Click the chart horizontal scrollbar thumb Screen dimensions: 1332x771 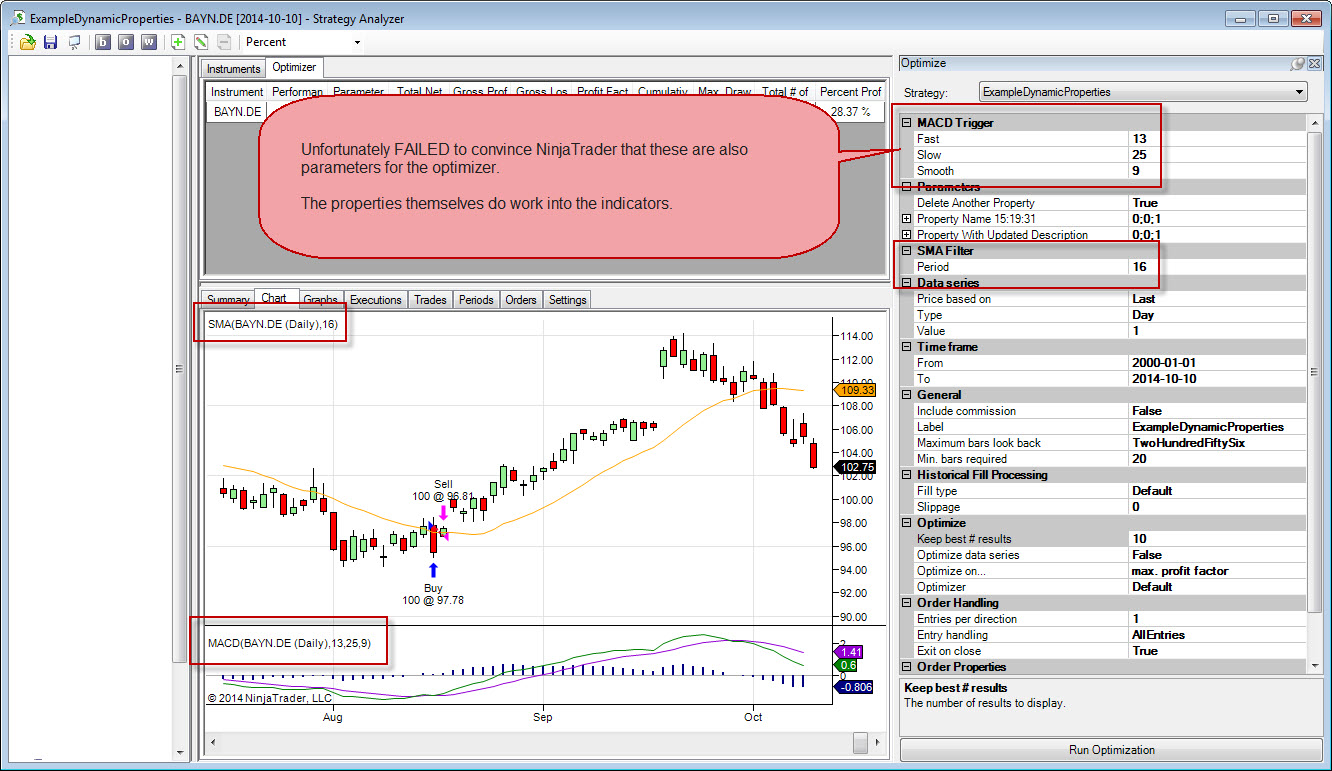pyautogui.click(x=860, y=742)
